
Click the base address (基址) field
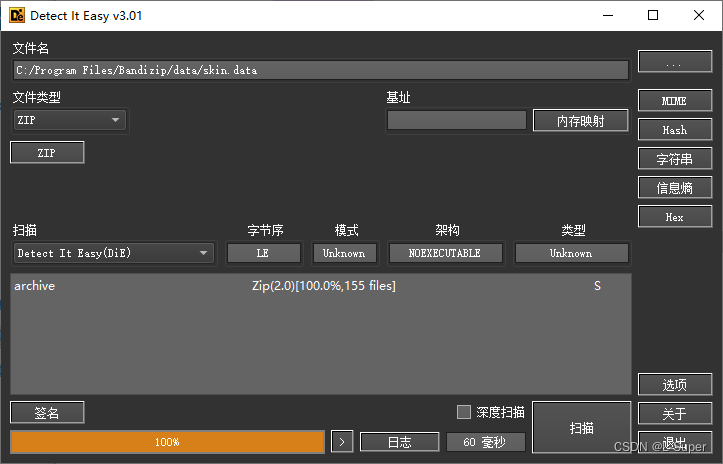(456, 120)
